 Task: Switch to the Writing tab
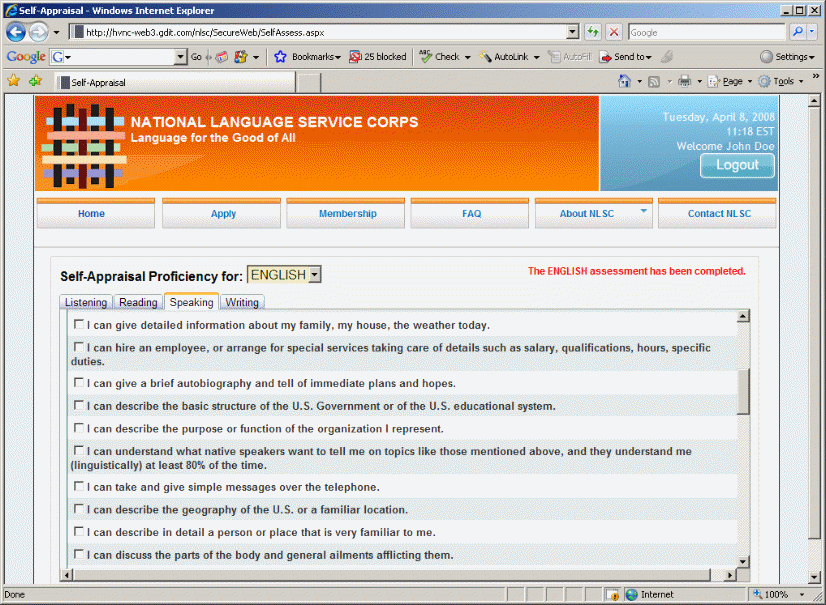click(242, 302)
